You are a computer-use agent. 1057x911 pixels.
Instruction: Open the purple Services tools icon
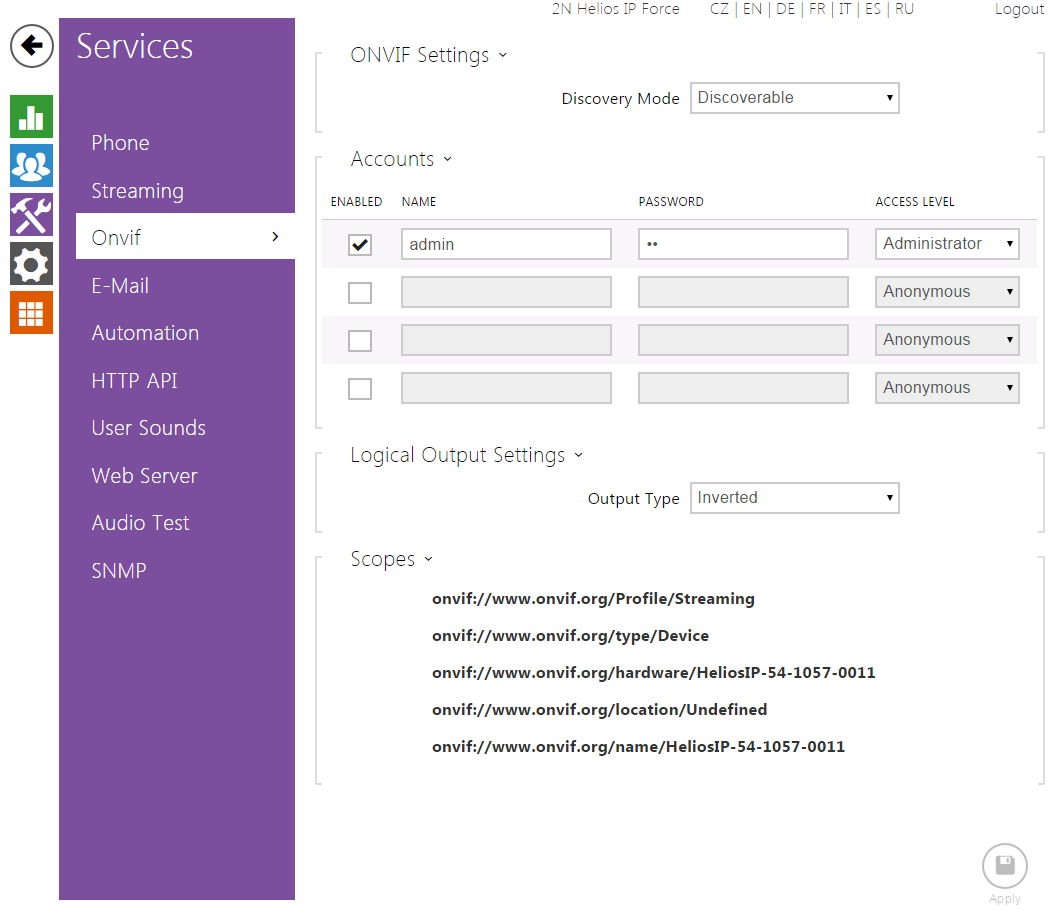point(32,215)
